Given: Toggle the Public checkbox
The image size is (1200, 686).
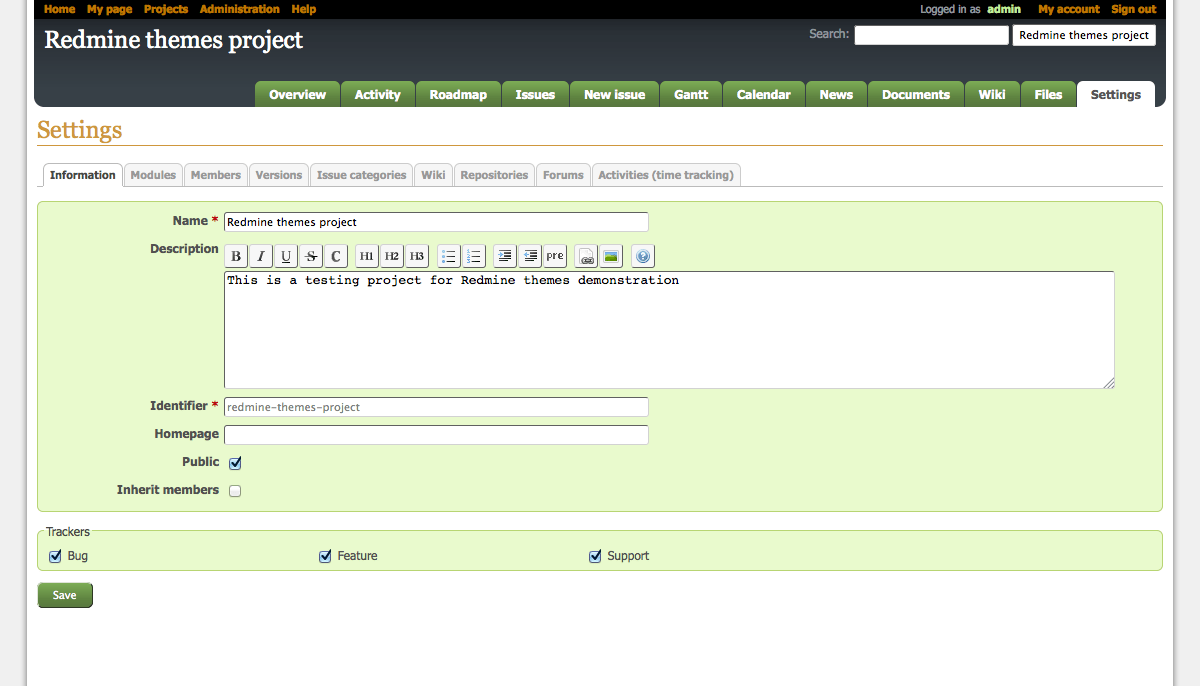Looking at the screenshot, I should tap(235, 463).
